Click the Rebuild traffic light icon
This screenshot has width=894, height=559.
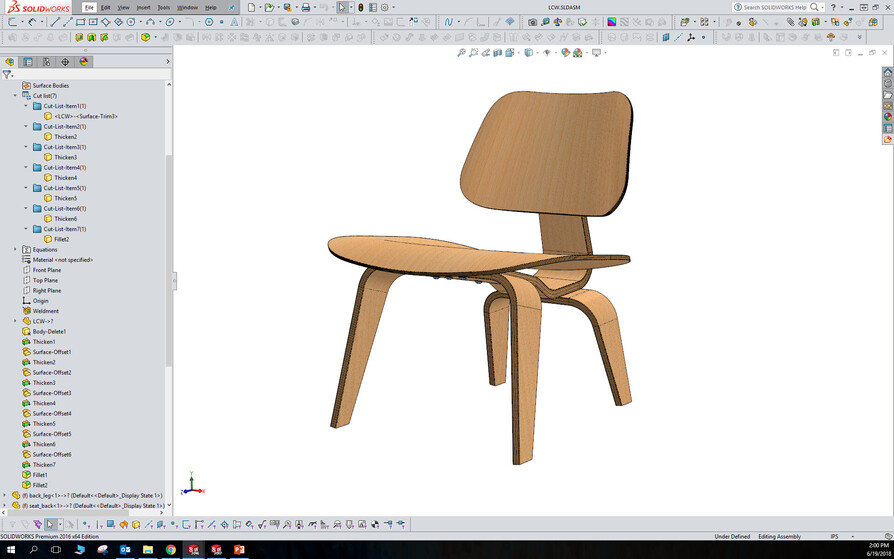(360, 7)
